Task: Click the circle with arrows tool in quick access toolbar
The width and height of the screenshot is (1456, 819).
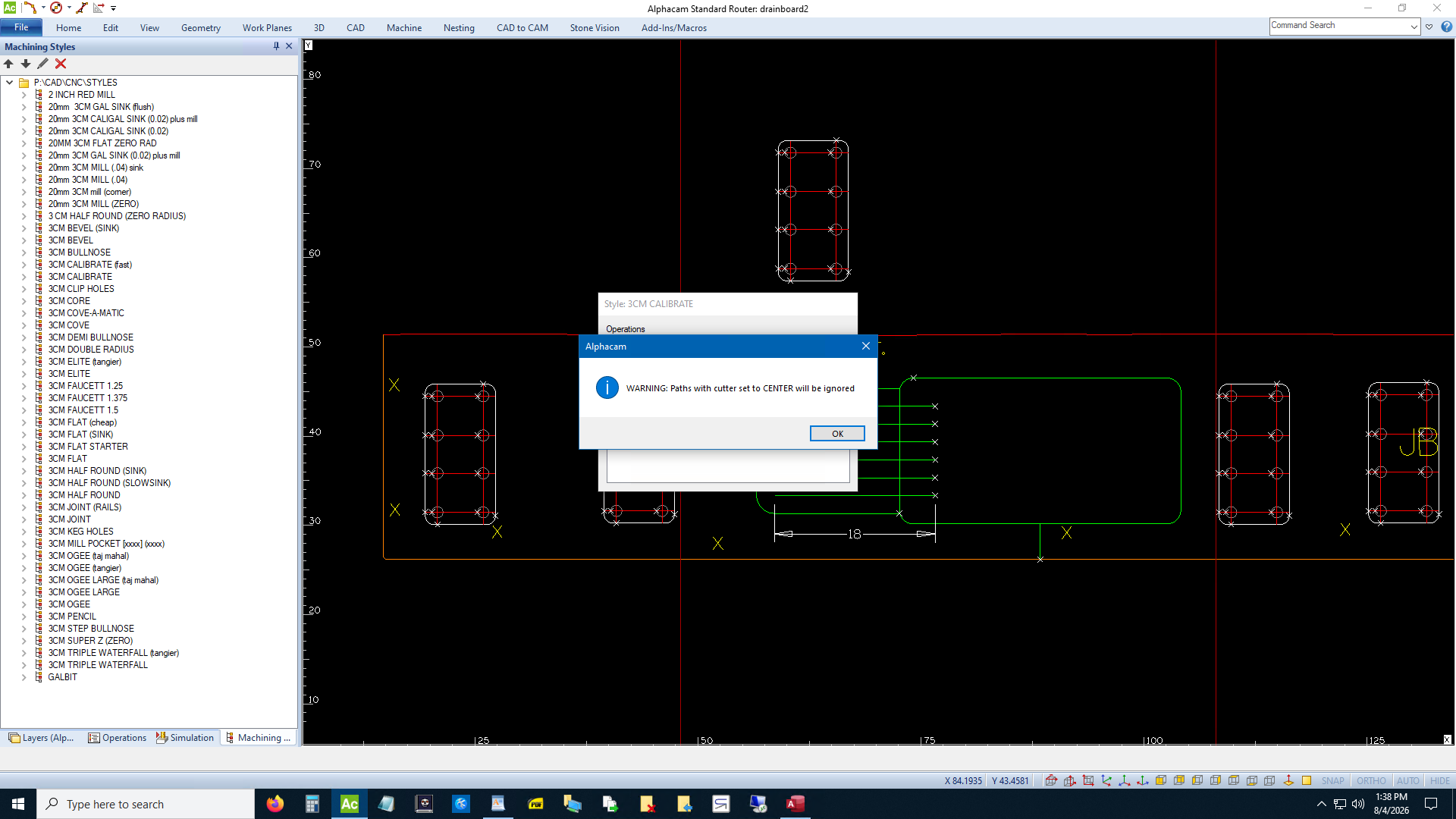Action: point(56,8)
